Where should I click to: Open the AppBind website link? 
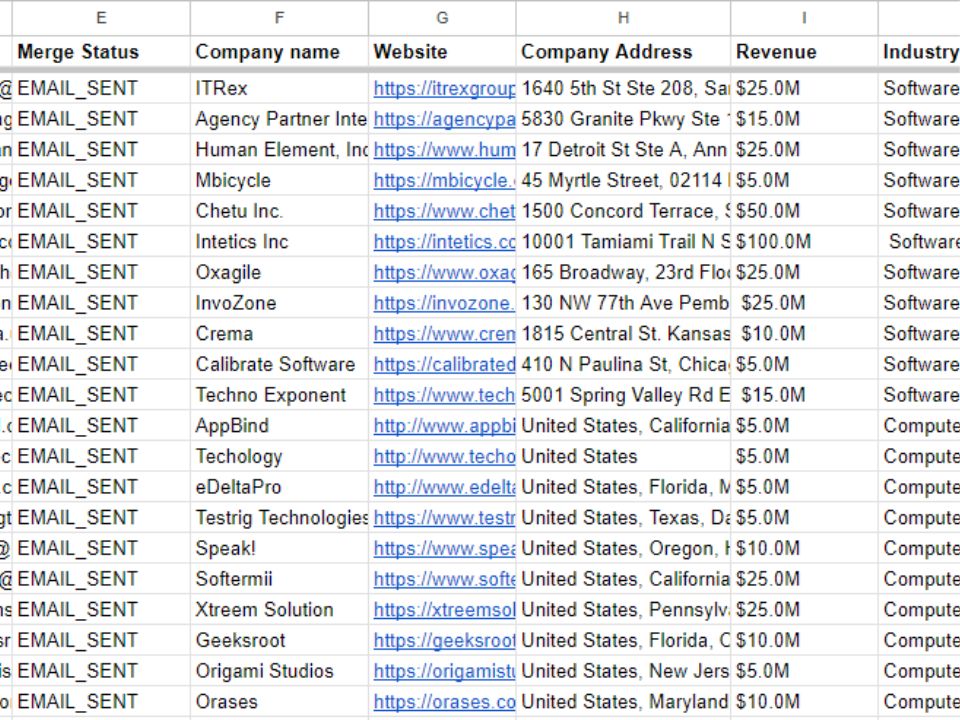[444, 426]
